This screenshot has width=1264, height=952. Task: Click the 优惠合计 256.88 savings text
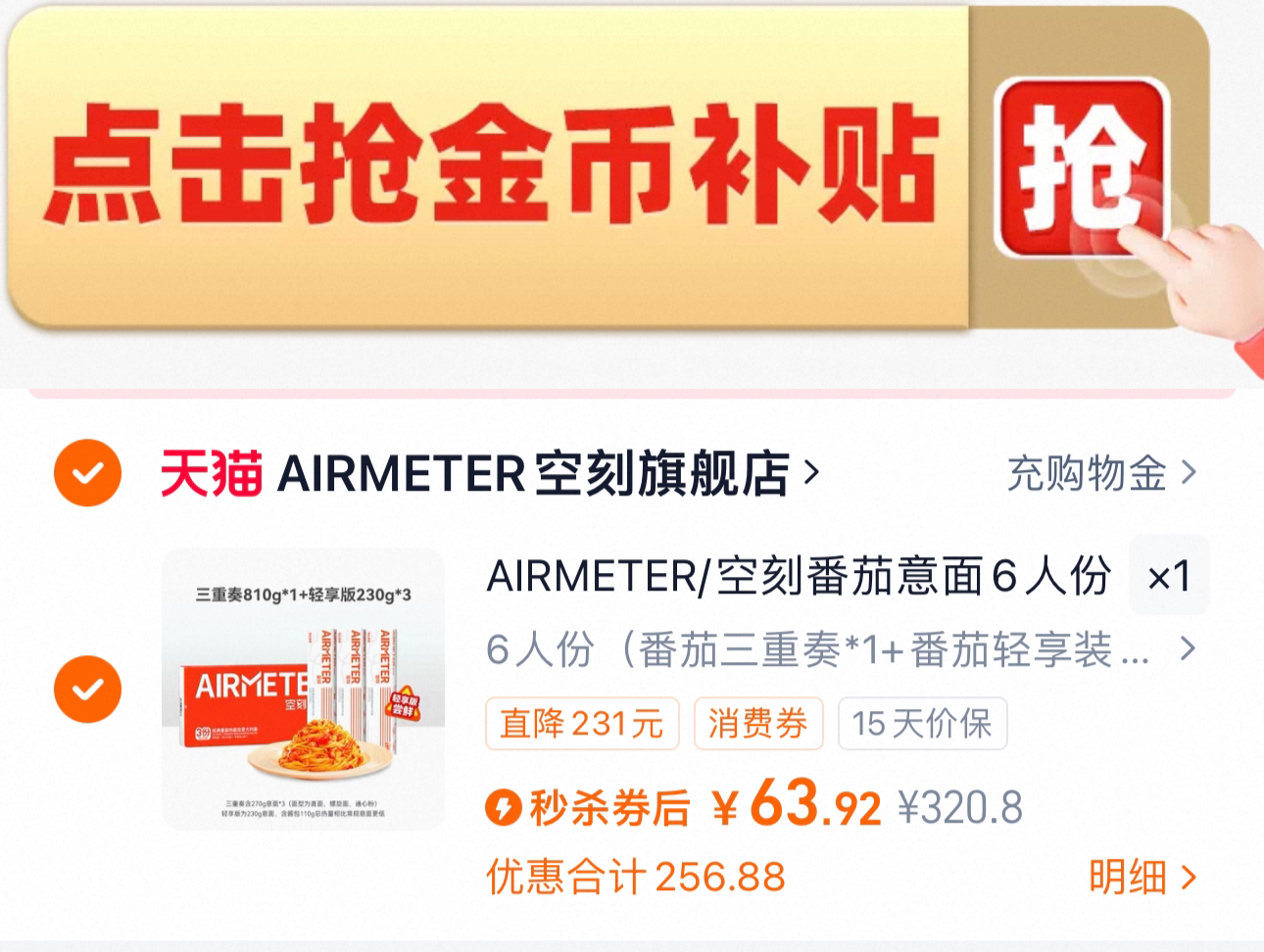click(636, 877)
